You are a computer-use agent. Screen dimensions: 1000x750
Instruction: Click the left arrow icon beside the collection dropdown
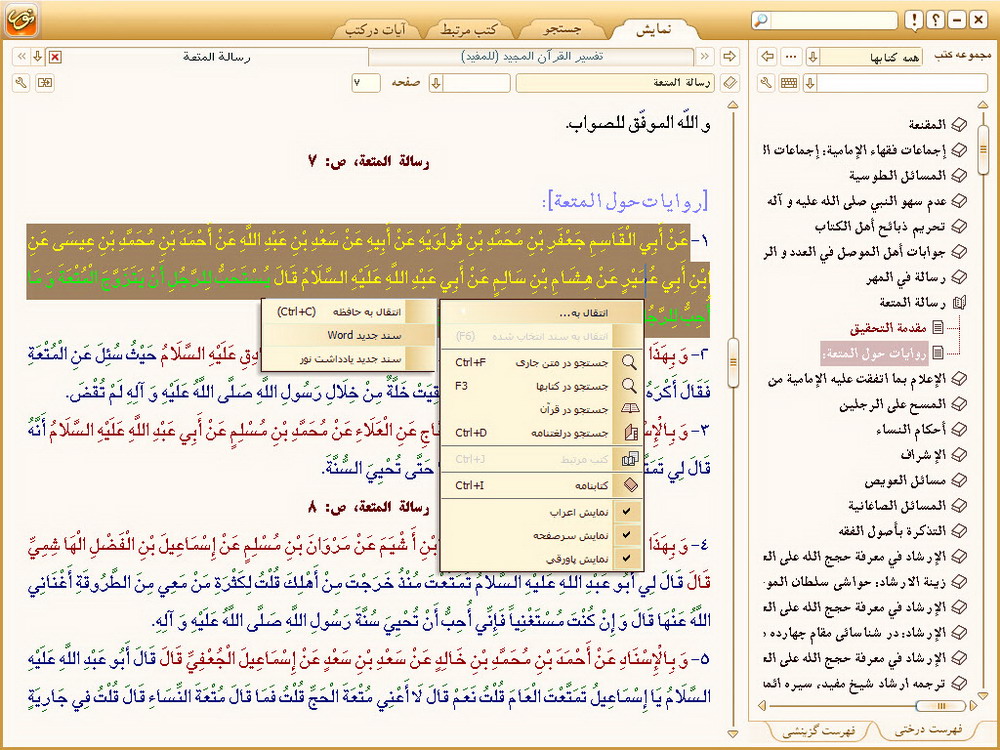pos(768,57)
